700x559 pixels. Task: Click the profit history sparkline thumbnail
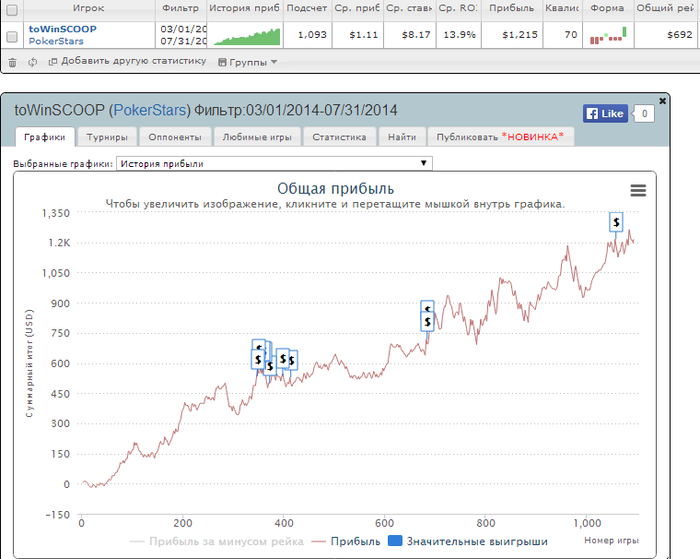click(247, 36)
